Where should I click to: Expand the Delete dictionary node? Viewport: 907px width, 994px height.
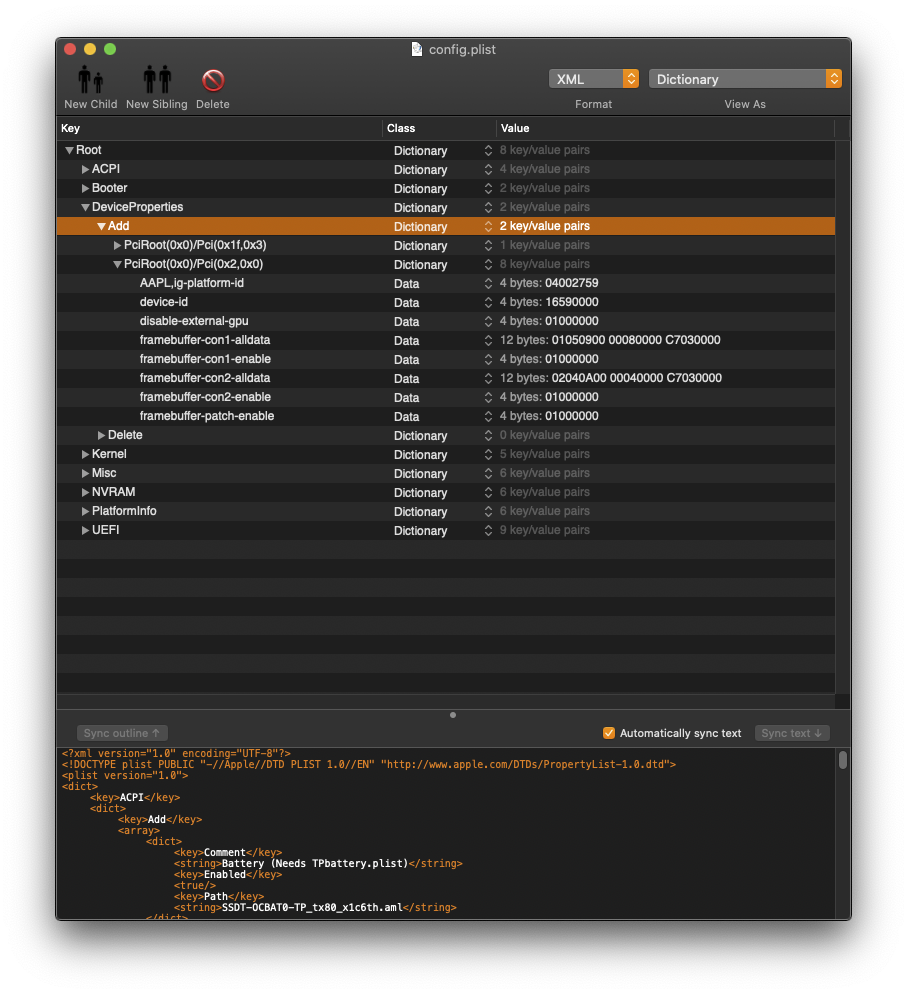click(x=101, y=436)
